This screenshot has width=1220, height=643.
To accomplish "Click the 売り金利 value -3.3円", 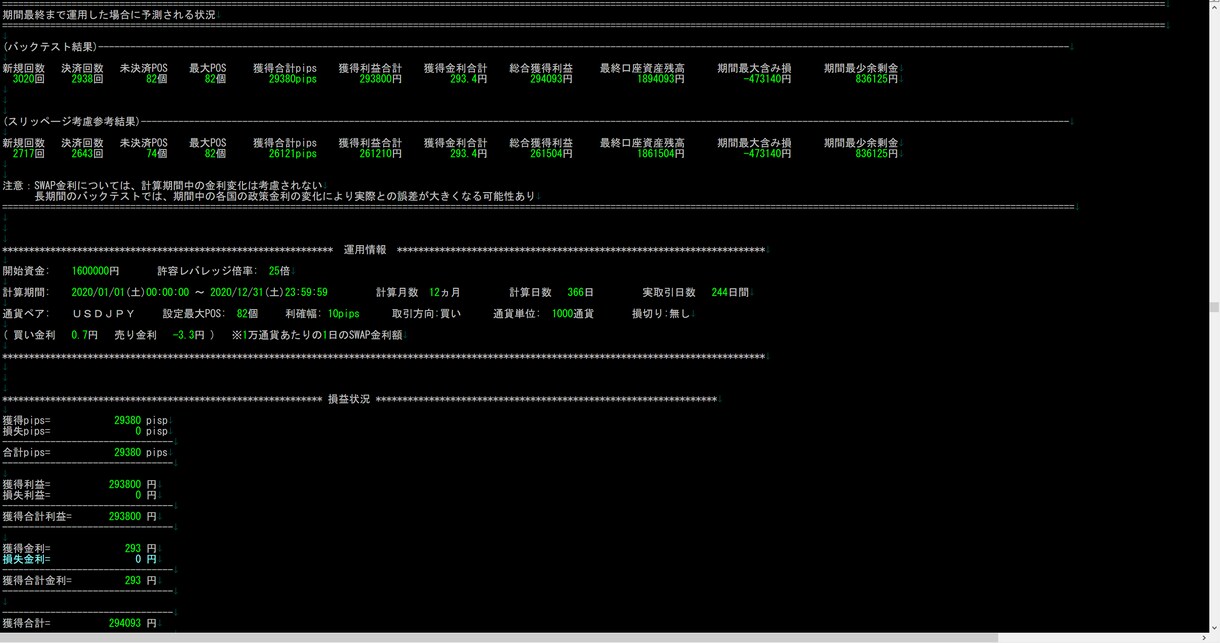I will point(188,335).
